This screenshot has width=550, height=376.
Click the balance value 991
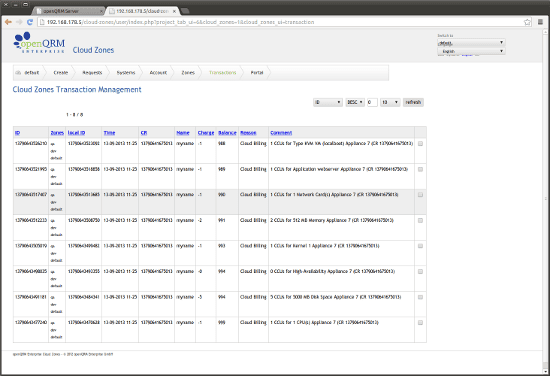tap(221, 220)
